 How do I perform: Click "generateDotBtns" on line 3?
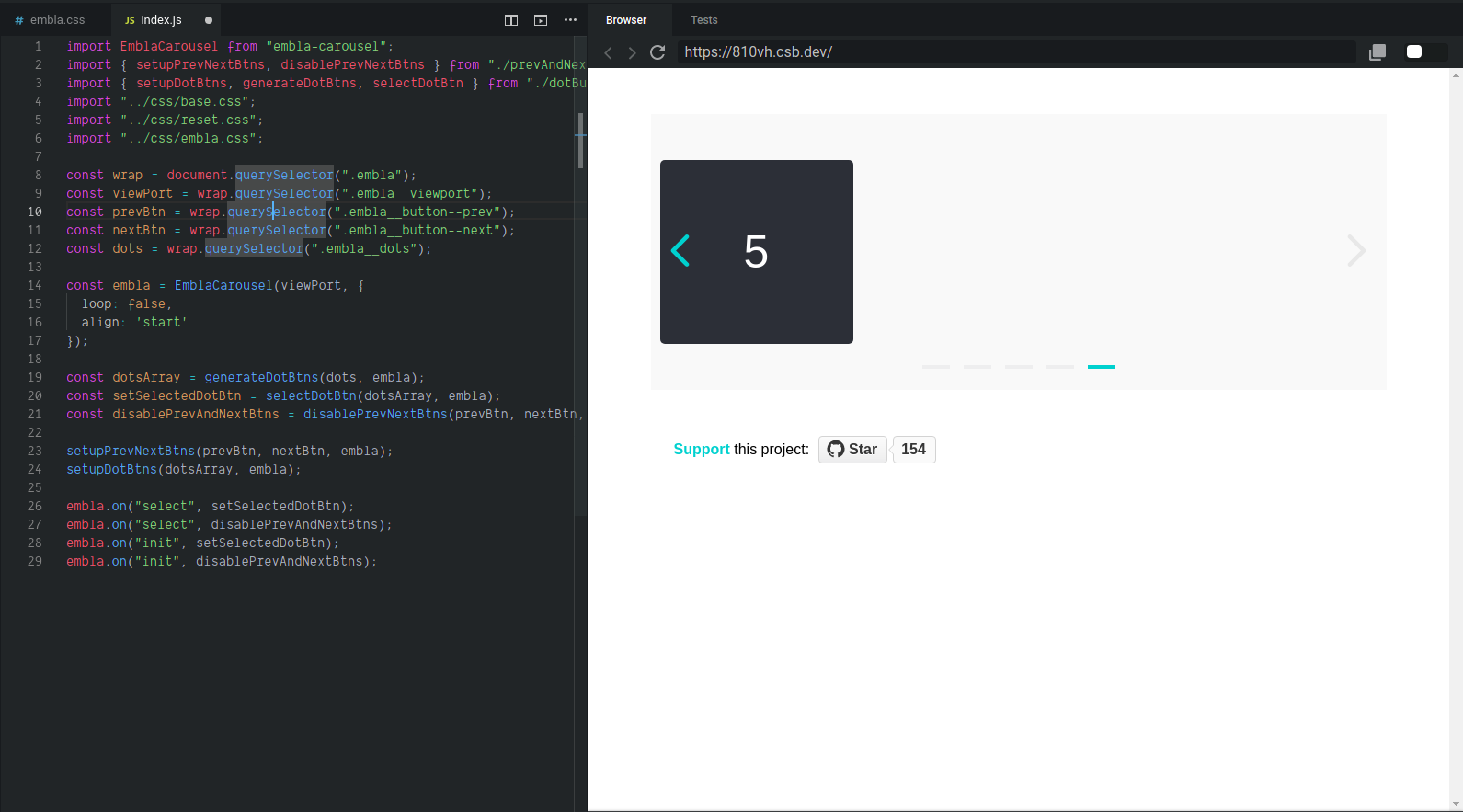click(x=300, y=83)
